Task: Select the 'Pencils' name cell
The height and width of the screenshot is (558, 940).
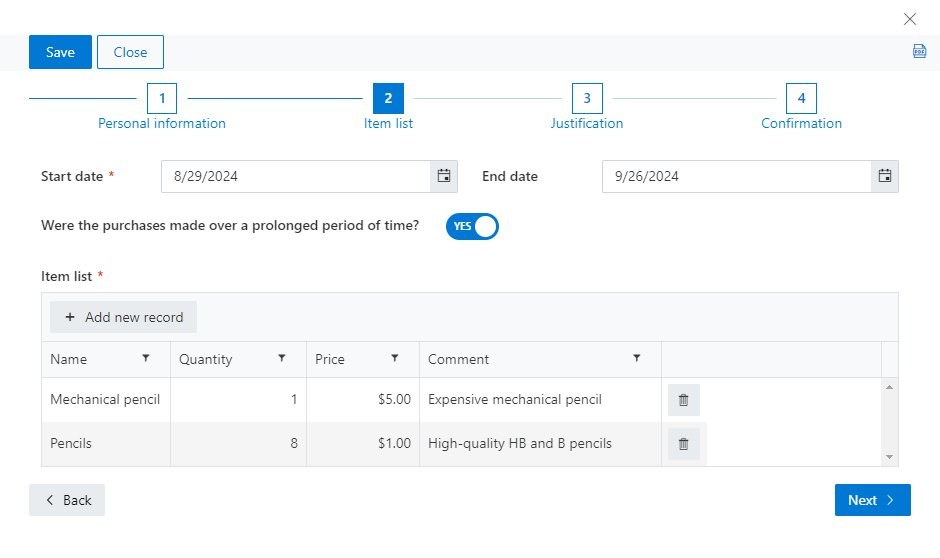Action: [x=106, y=444]
